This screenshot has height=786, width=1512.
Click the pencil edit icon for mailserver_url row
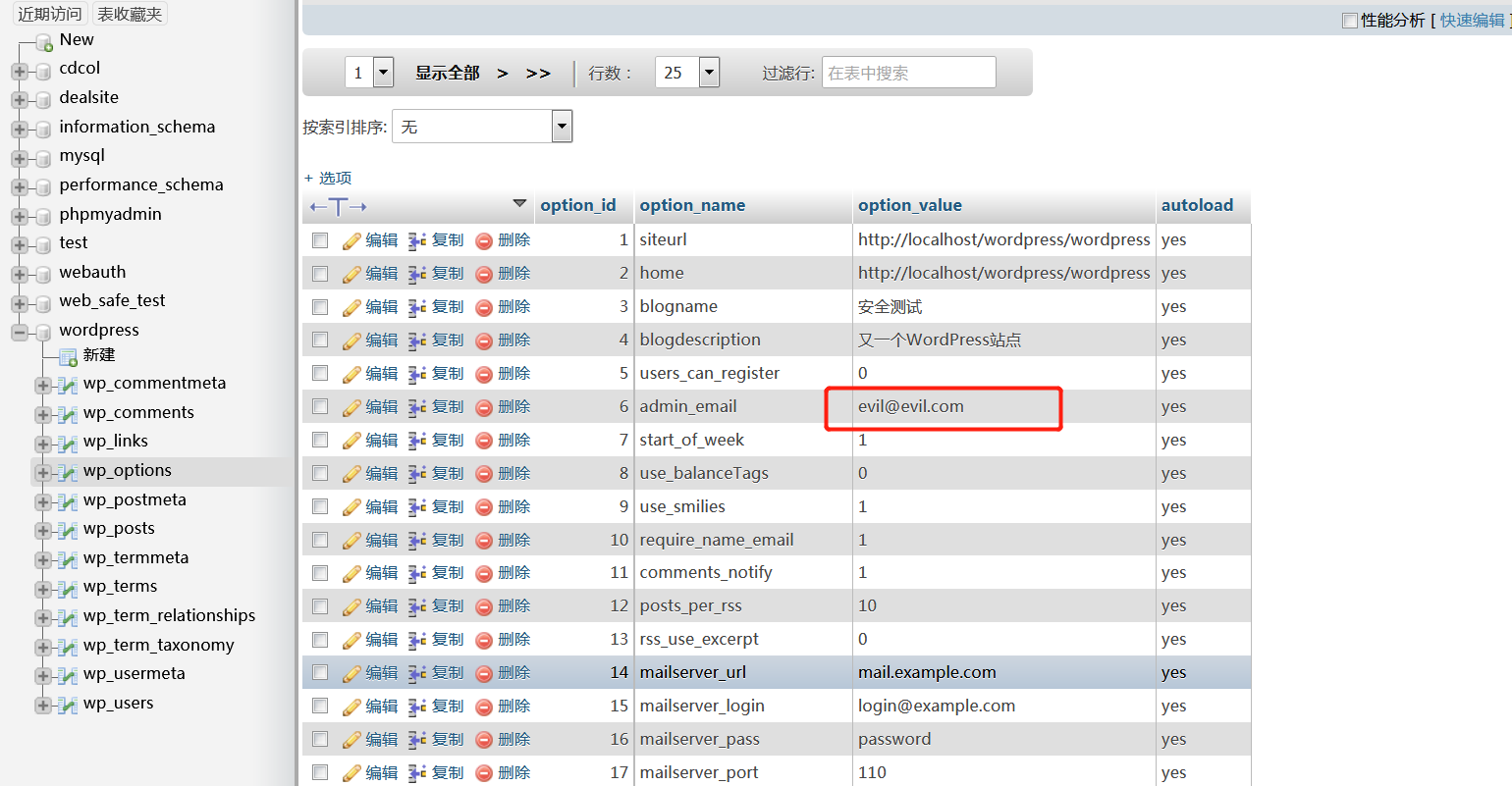(x=351, y=673)
